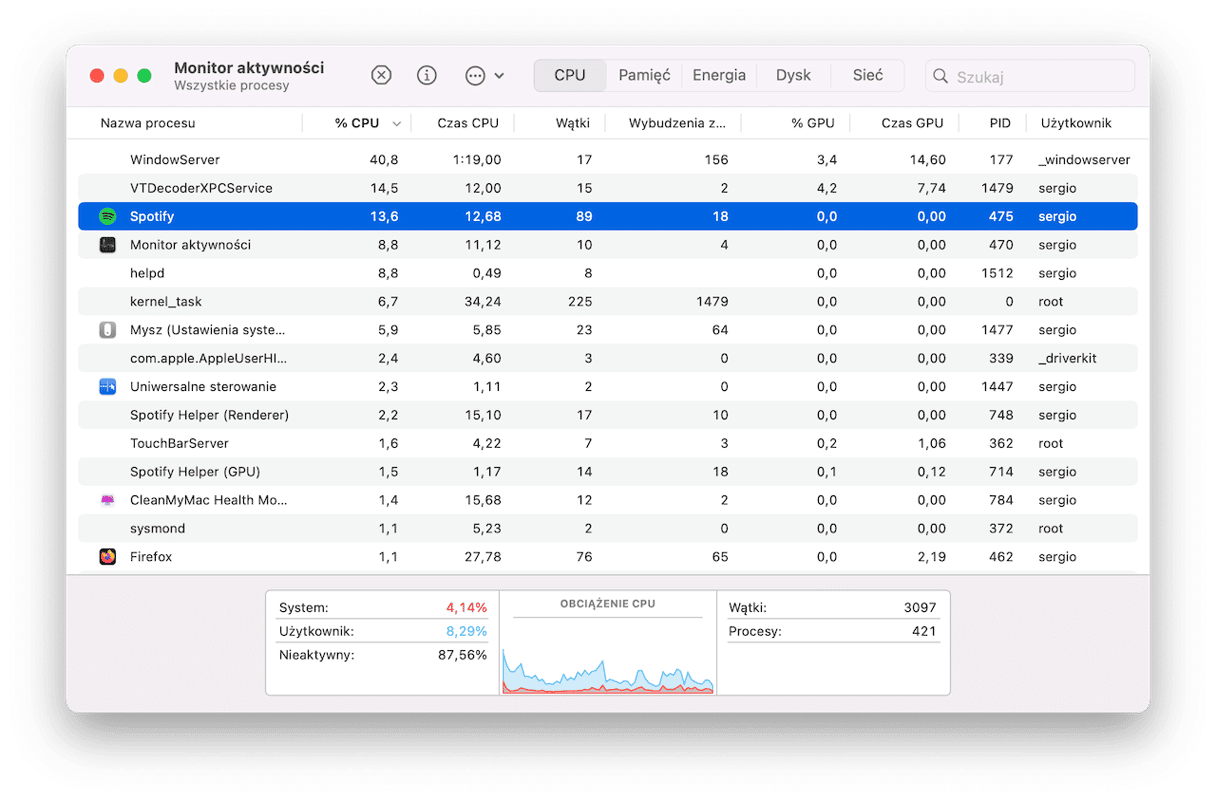Screen dimensions: 1216x800
Task: Select the sysmond process row
Action: click(x=608, y=528)
